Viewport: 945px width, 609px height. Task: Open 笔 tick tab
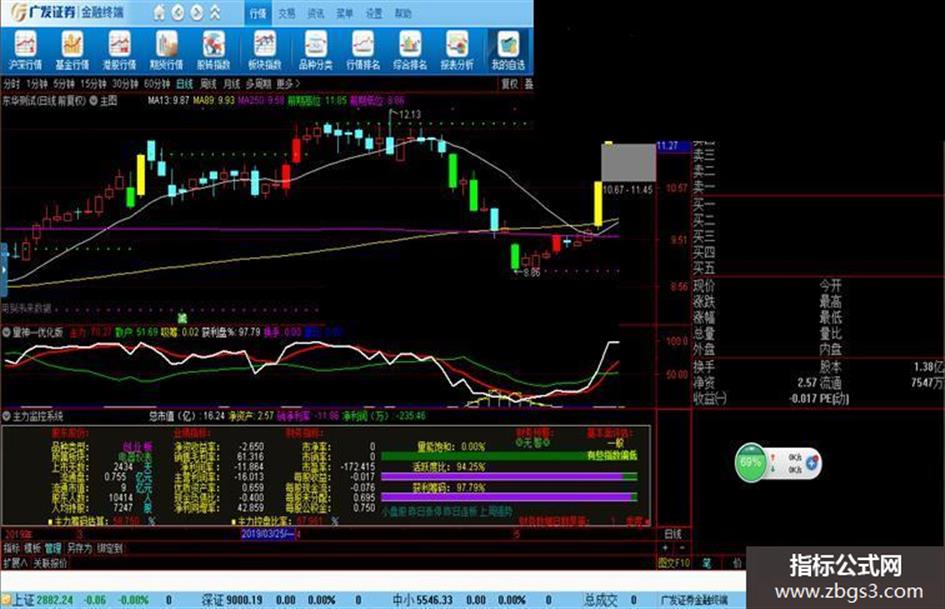pyautogui.click(x=706, y=563)
